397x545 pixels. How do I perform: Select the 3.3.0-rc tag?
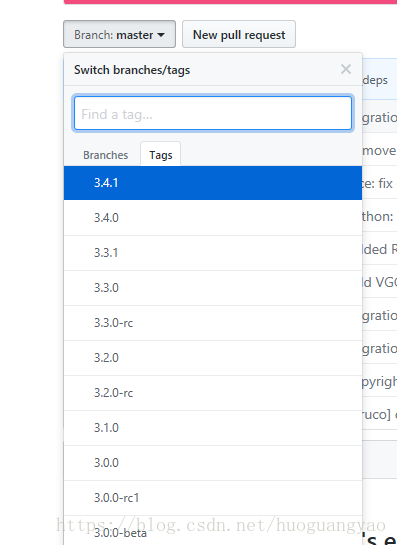[x=213, y=323]
